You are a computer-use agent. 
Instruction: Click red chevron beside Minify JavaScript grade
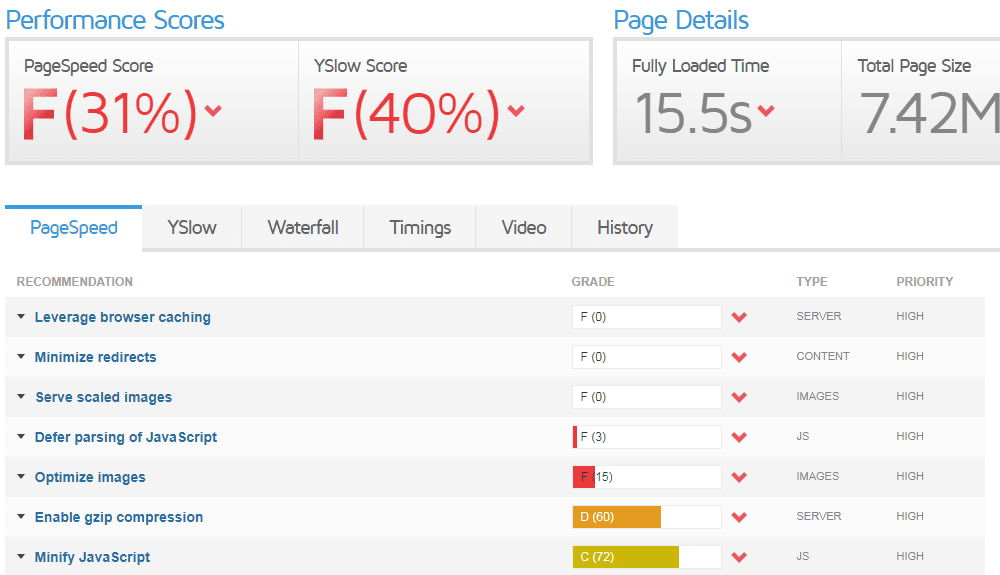pos(740,557)
